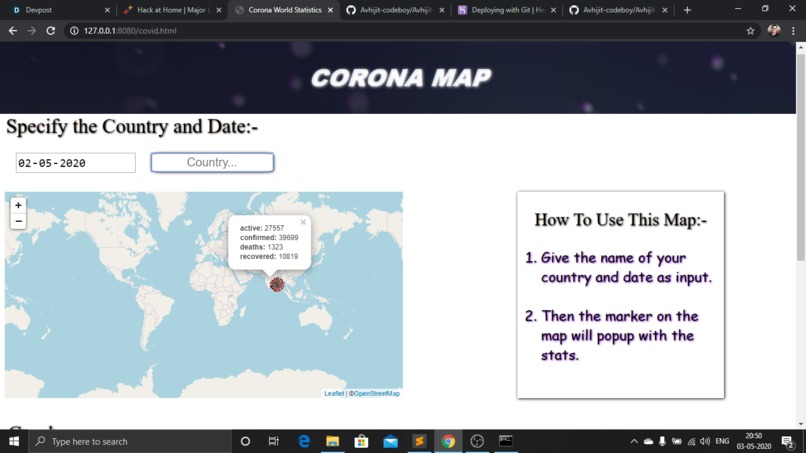Viewport: 806px width, 453px height.
Task: Open the command prompt taskbar icon
Action: pyautogui.click(x=506, y=441)
